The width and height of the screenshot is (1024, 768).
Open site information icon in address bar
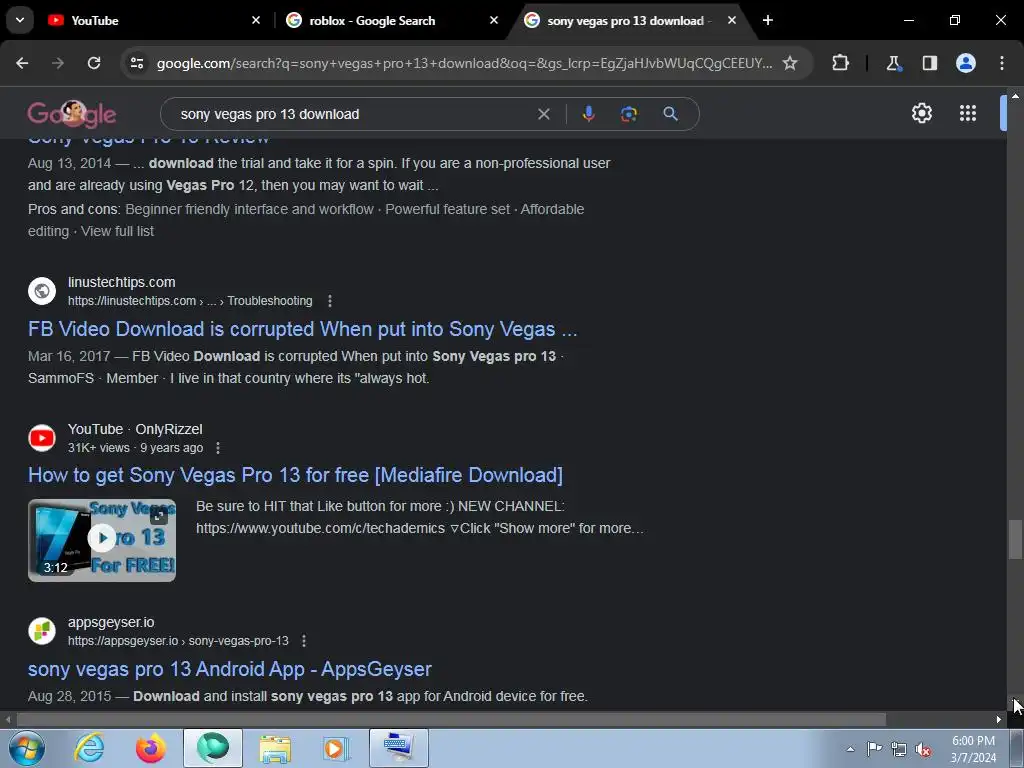[x=137, y=63]
